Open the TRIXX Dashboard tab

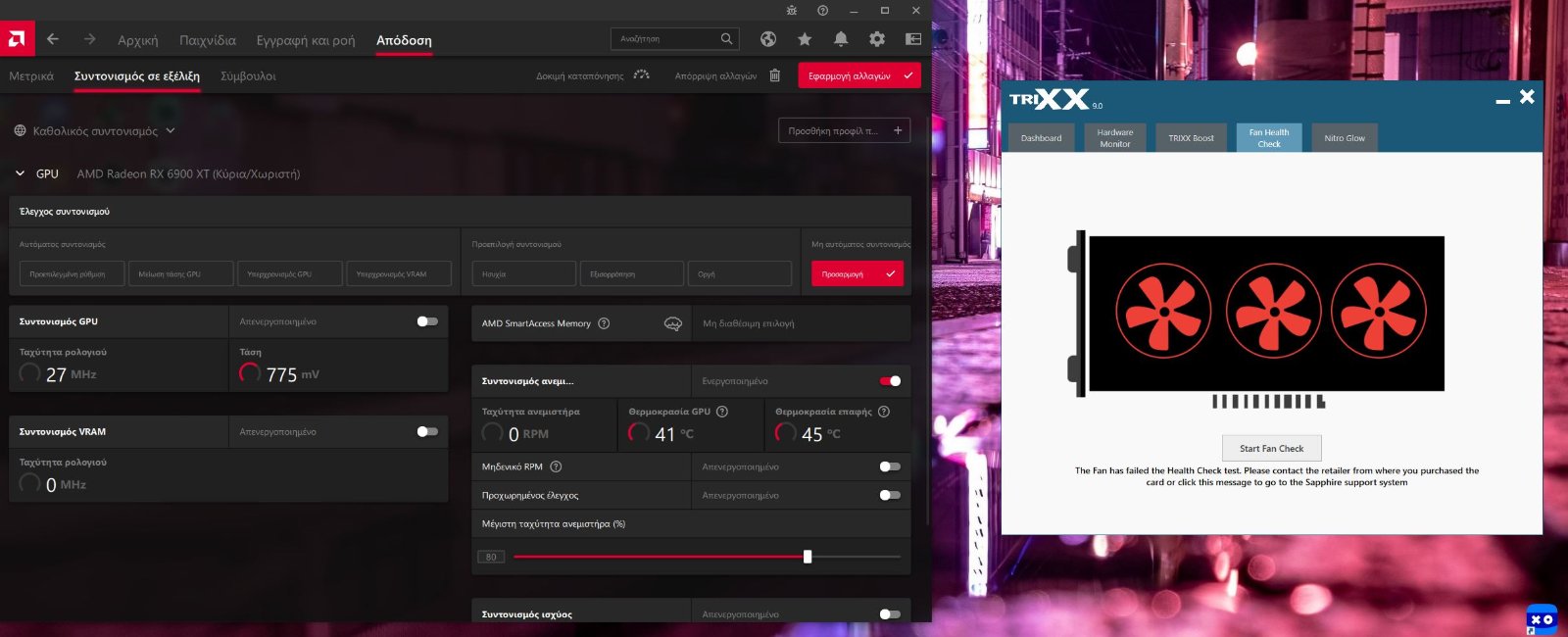pyautogui.click(x=1041, y=138)
